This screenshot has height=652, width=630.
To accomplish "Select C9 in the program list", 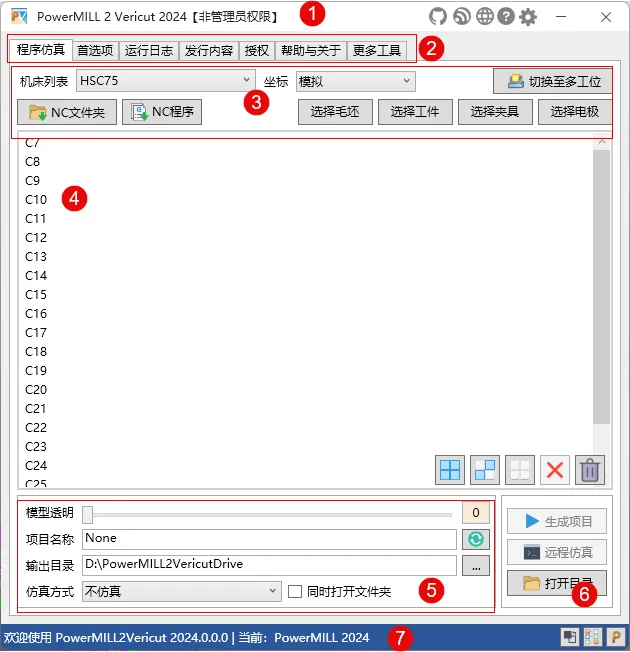I will [x=32, y=180].
